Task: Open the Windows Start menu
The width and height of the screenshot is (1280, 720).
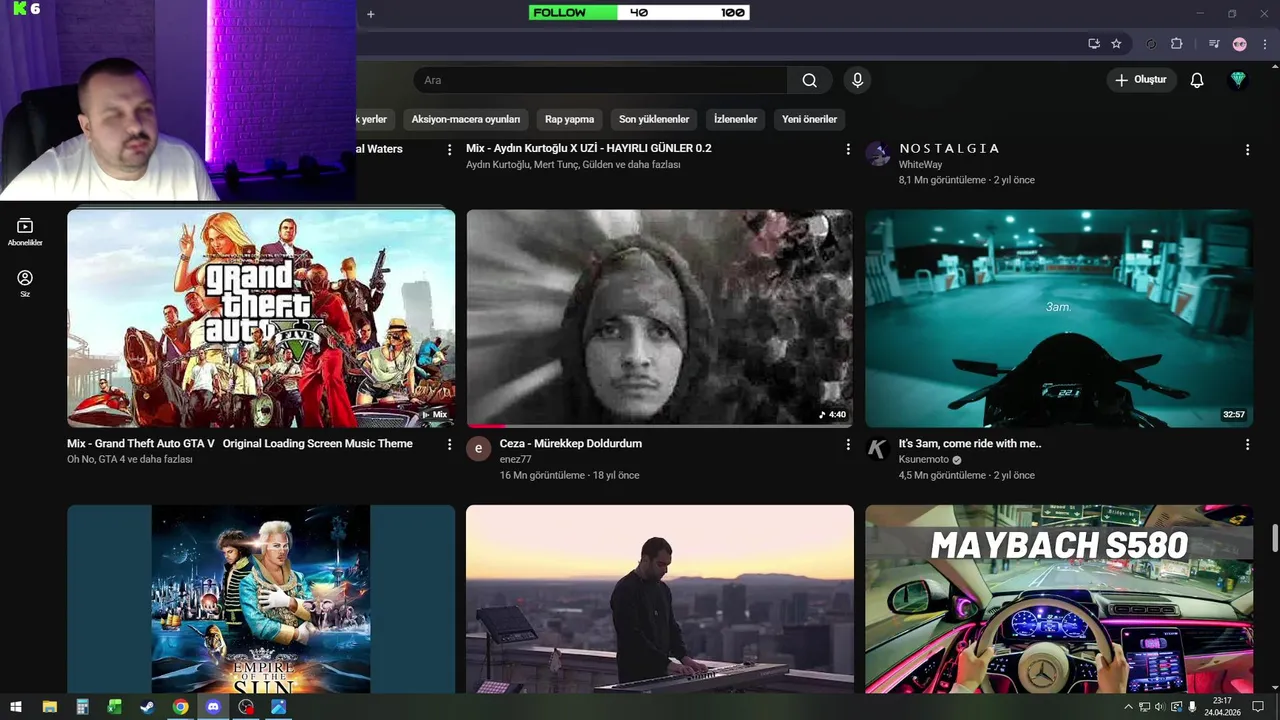Action: [x=16, y=707]
